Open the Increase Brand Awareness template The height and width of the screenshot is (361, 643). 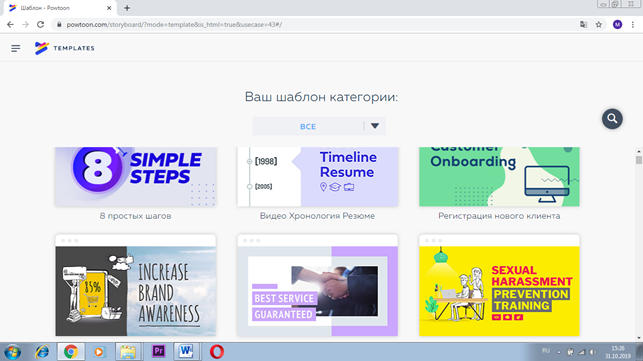tap(136, 286)
